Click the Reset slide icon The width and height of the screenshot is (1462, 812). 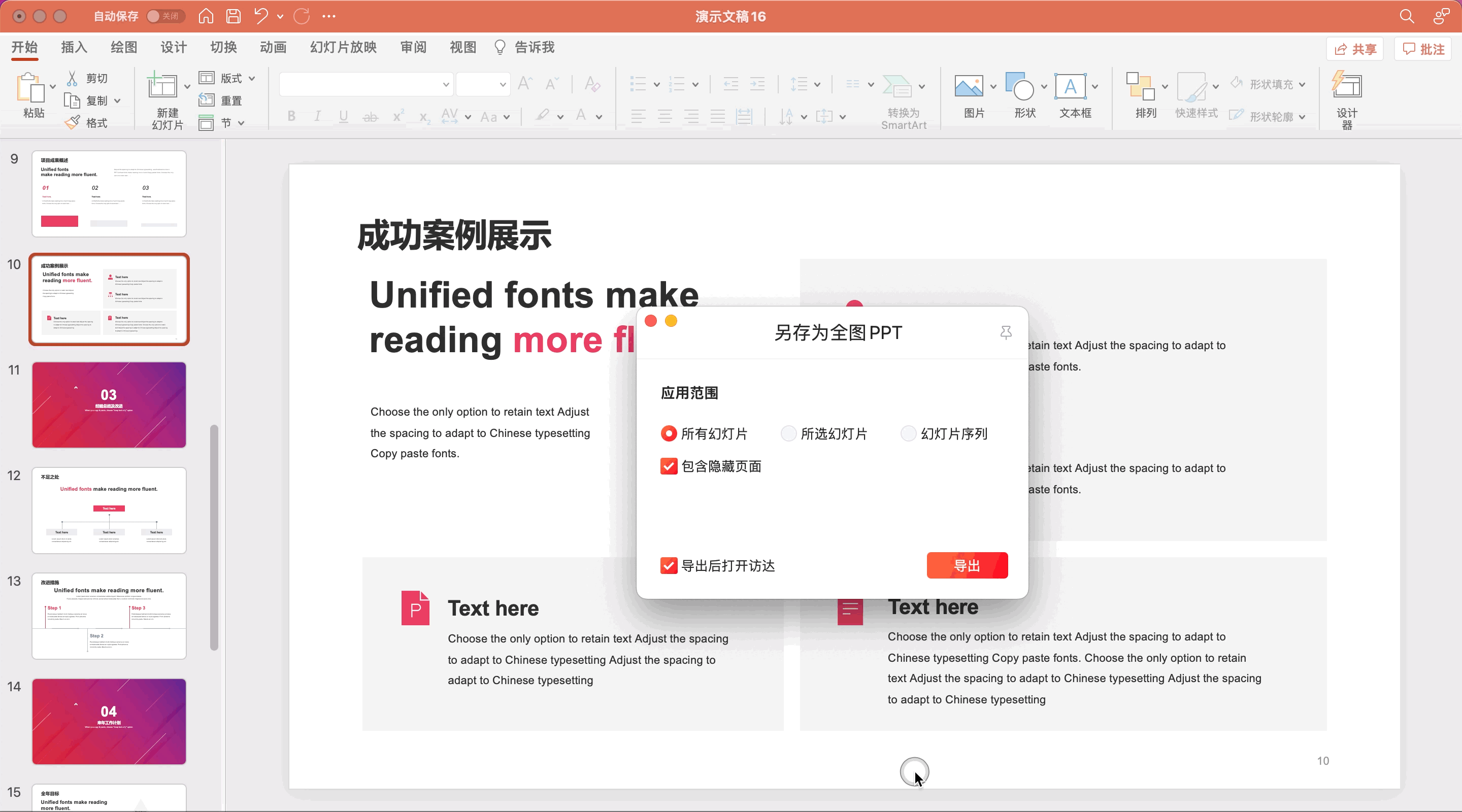[206, 100]
